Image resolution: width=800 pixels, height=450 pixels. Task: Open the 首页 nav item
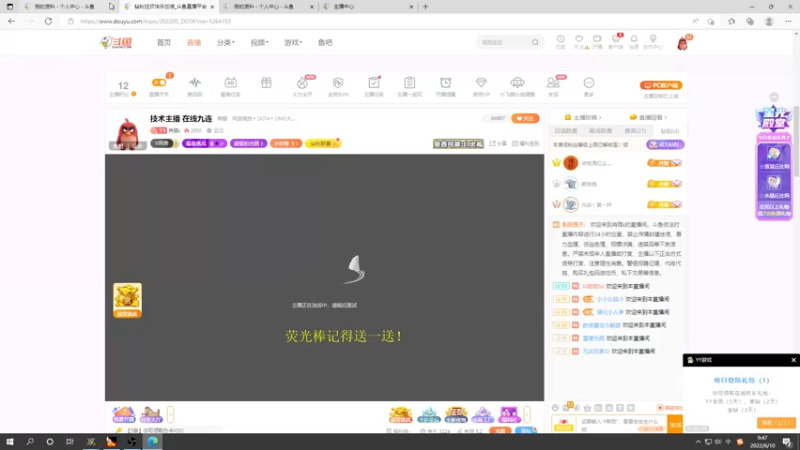[164, 42]
